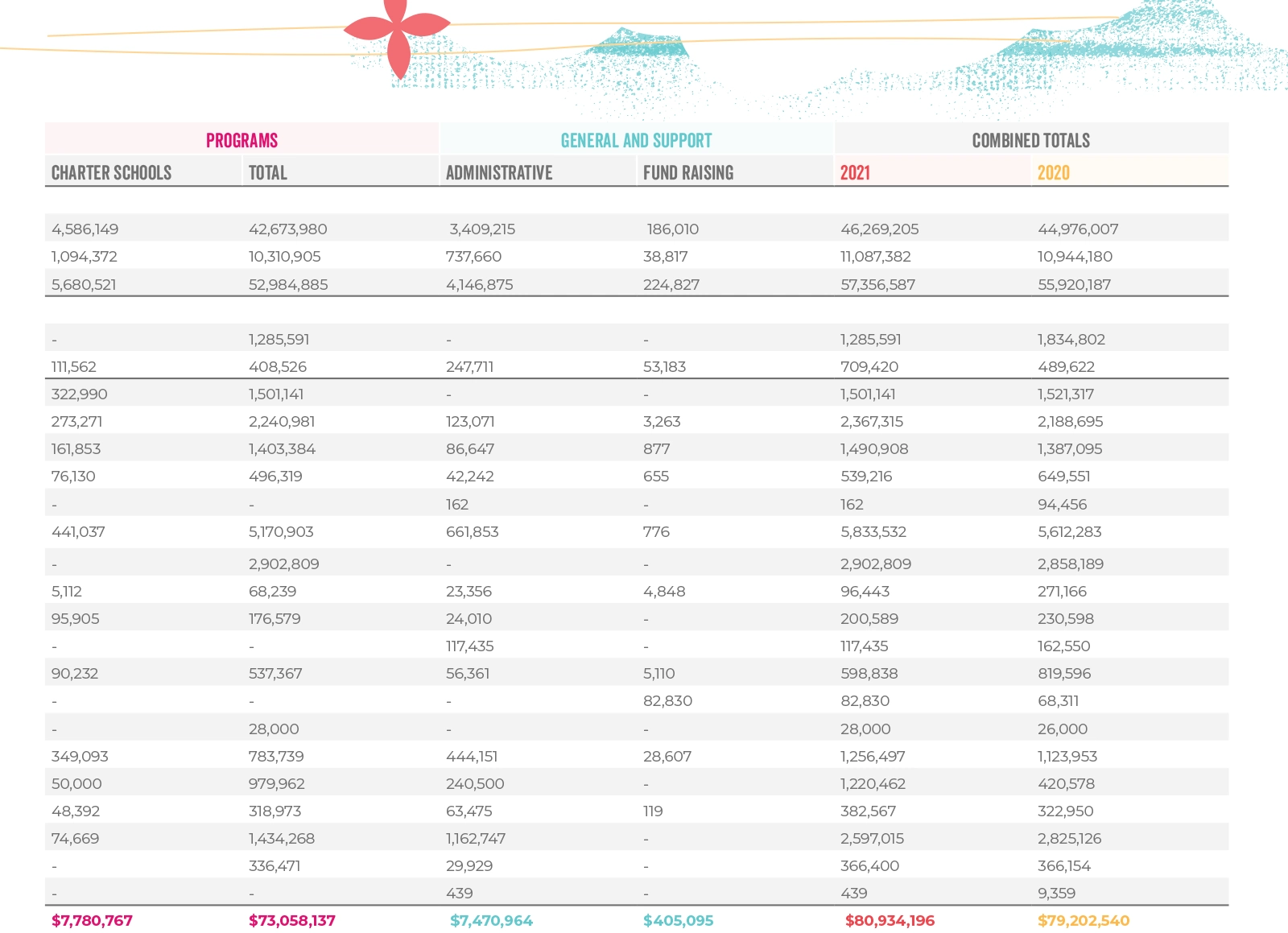Select the PROGRAMS group header
Viewport: 1288px width, 933px height.
click(242, 140)
